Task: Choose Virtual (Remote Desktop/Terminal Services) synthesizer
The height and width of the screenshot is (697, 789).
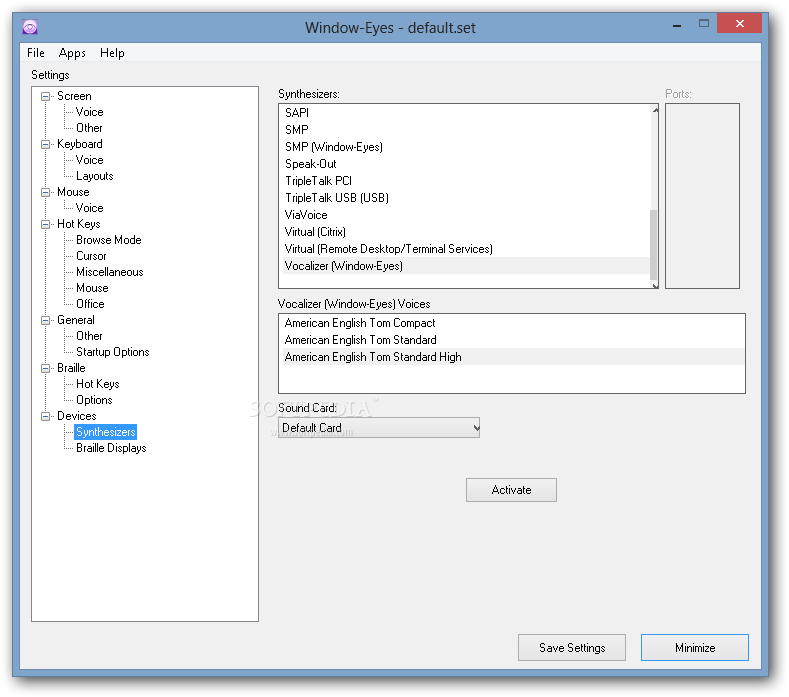Action: pos(465,249)
